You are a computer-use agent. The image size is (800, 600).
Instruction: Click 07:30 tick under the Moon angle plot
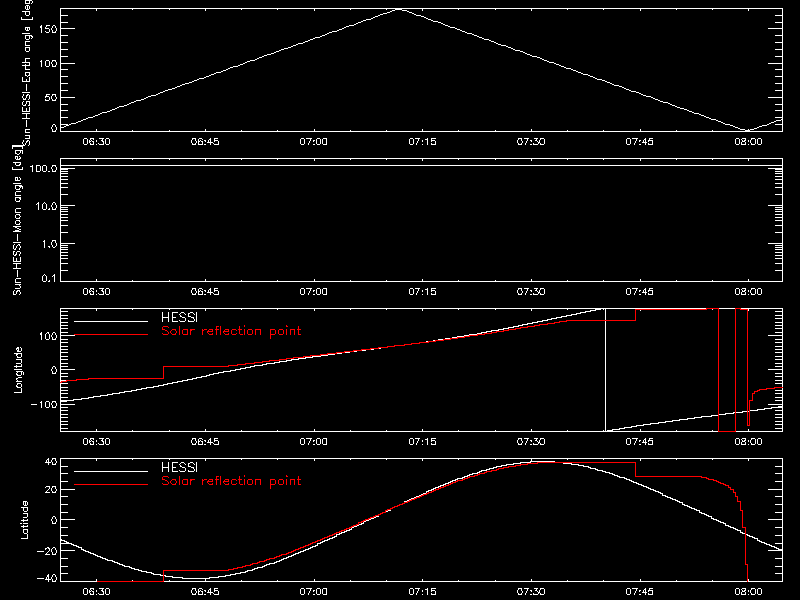pos(531,291)
